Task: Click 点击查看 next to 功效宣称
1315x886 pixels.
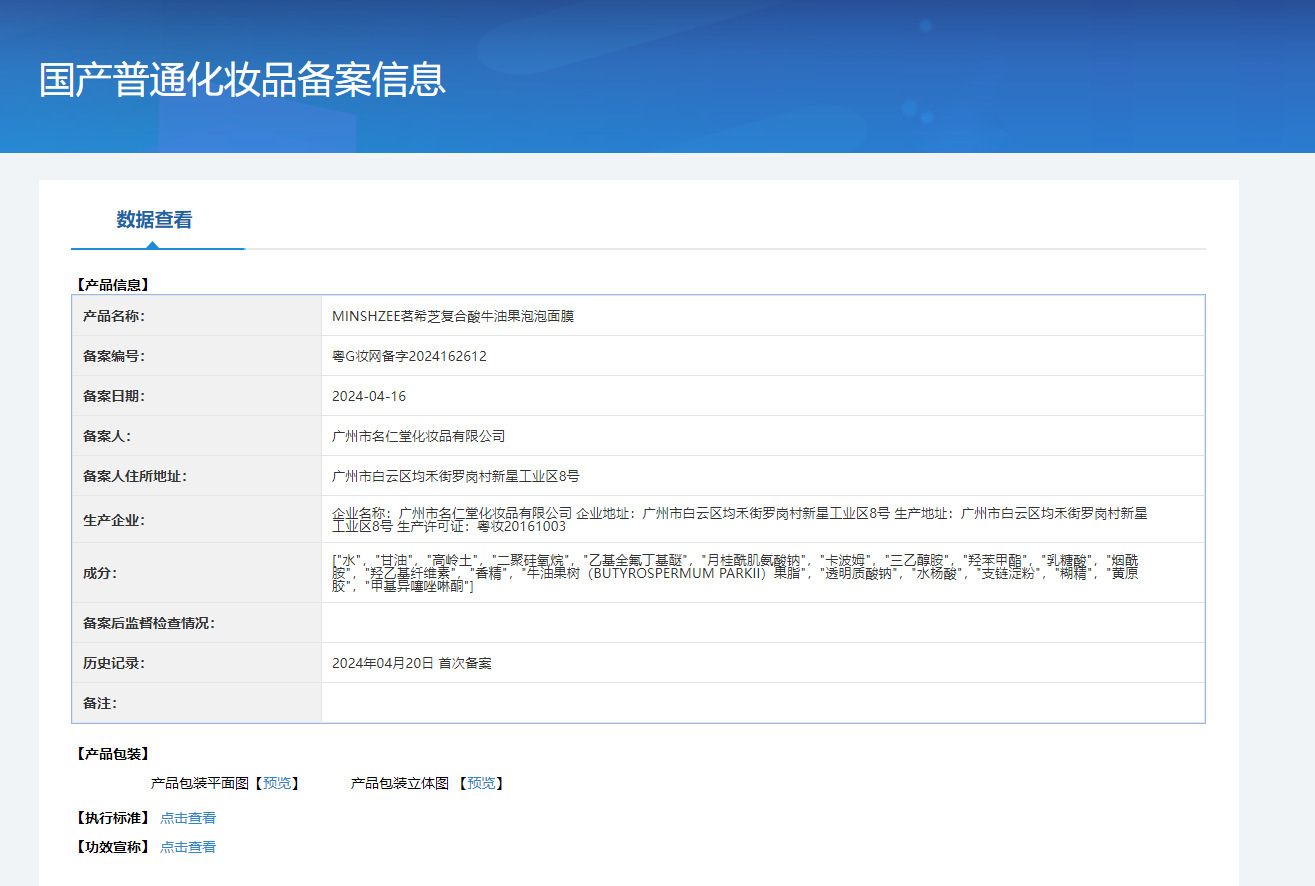Action: point(188,847)
